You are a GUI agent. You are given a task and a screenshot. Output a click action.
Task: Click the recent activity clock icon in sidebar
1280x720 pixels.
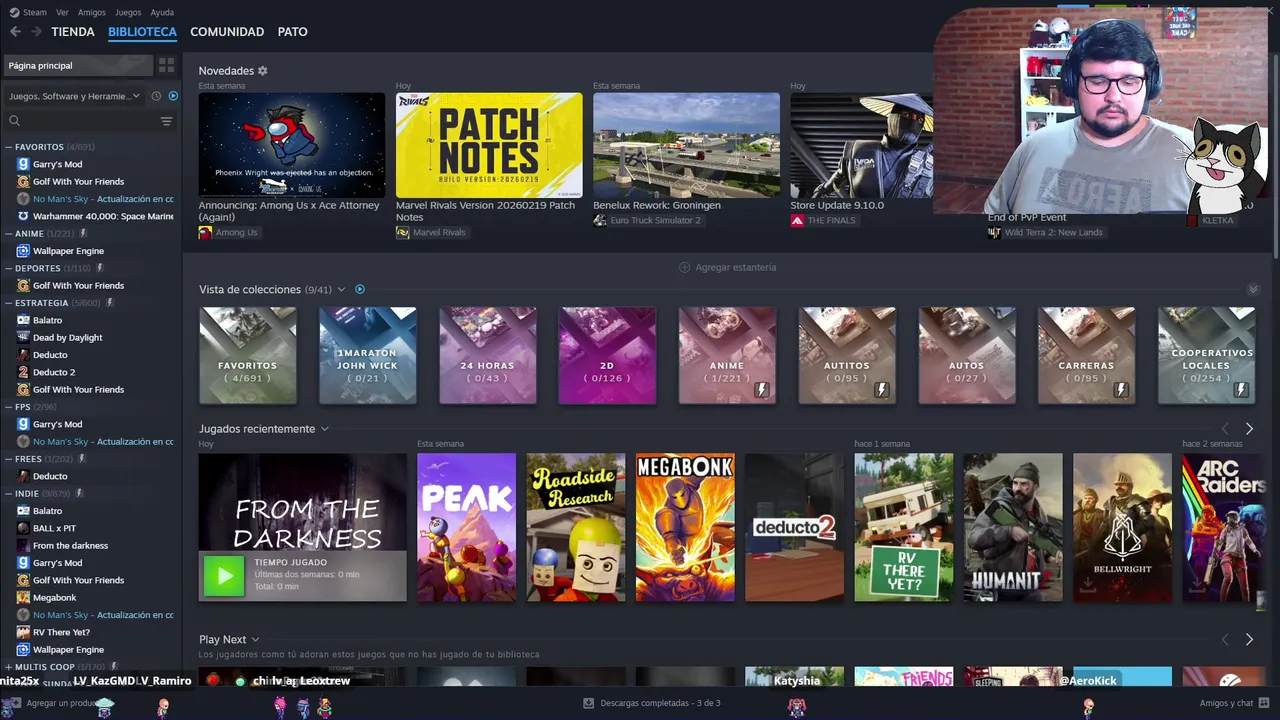[156, 96]
